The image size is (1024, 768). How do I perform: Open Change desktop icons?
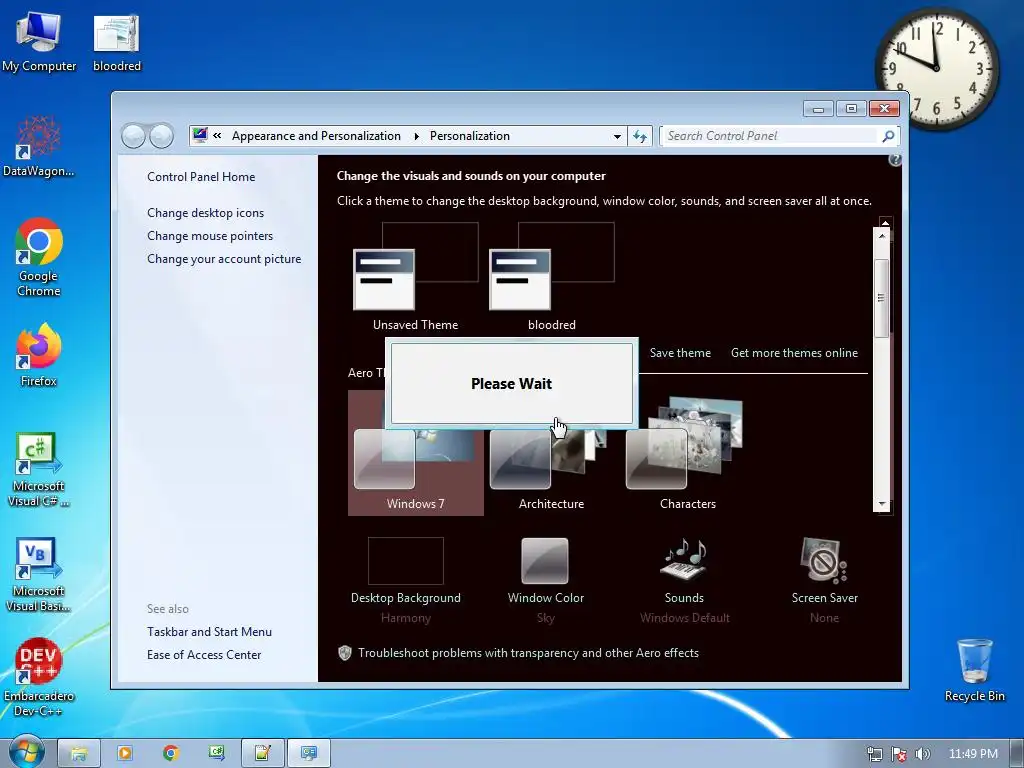click(206, 213)
